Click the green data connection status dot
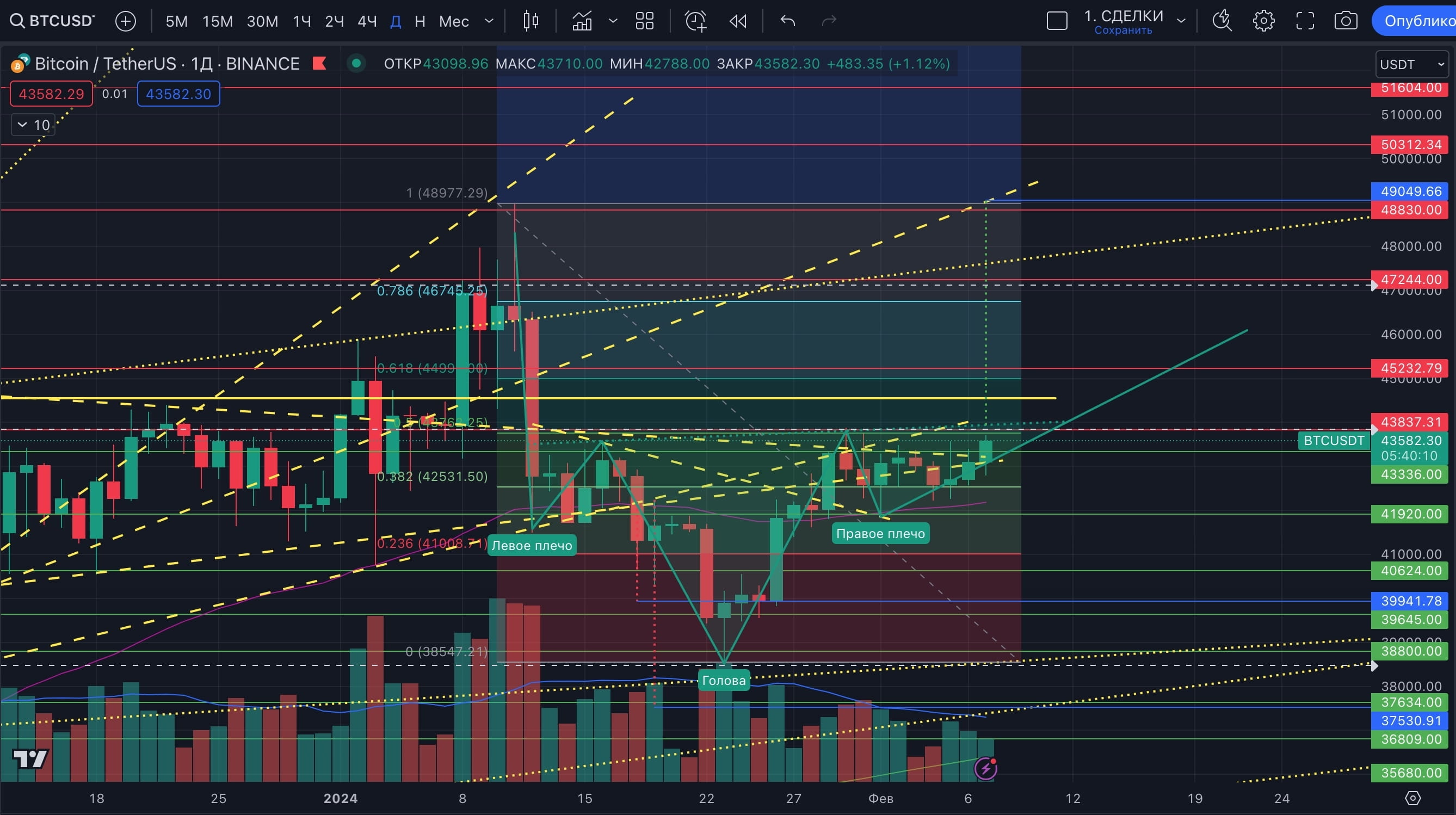The width and height of the screenshot is (1456, 815). tap(356, 64)
